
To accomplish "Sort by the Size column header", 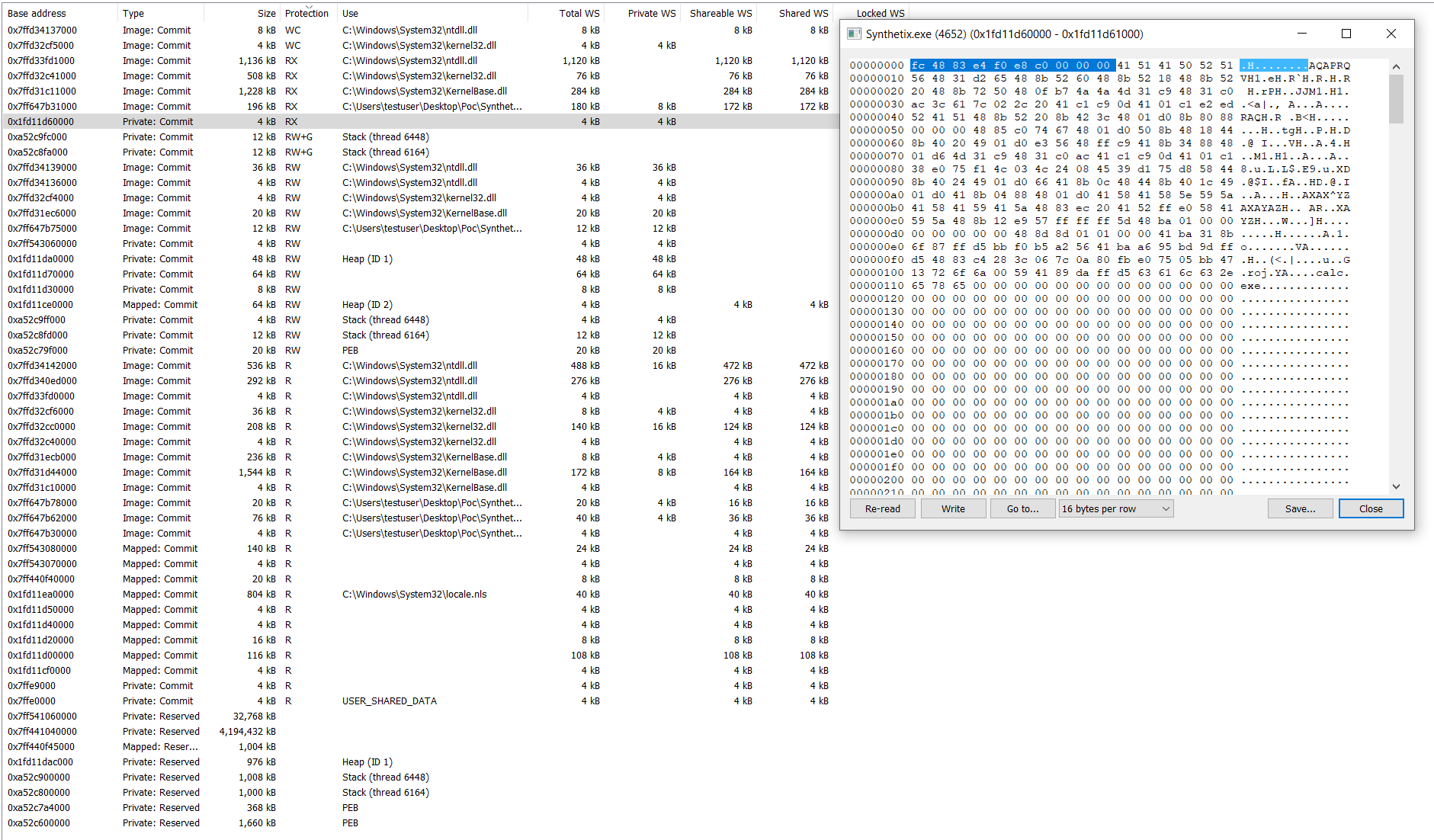I will click(x=242, y=13).
